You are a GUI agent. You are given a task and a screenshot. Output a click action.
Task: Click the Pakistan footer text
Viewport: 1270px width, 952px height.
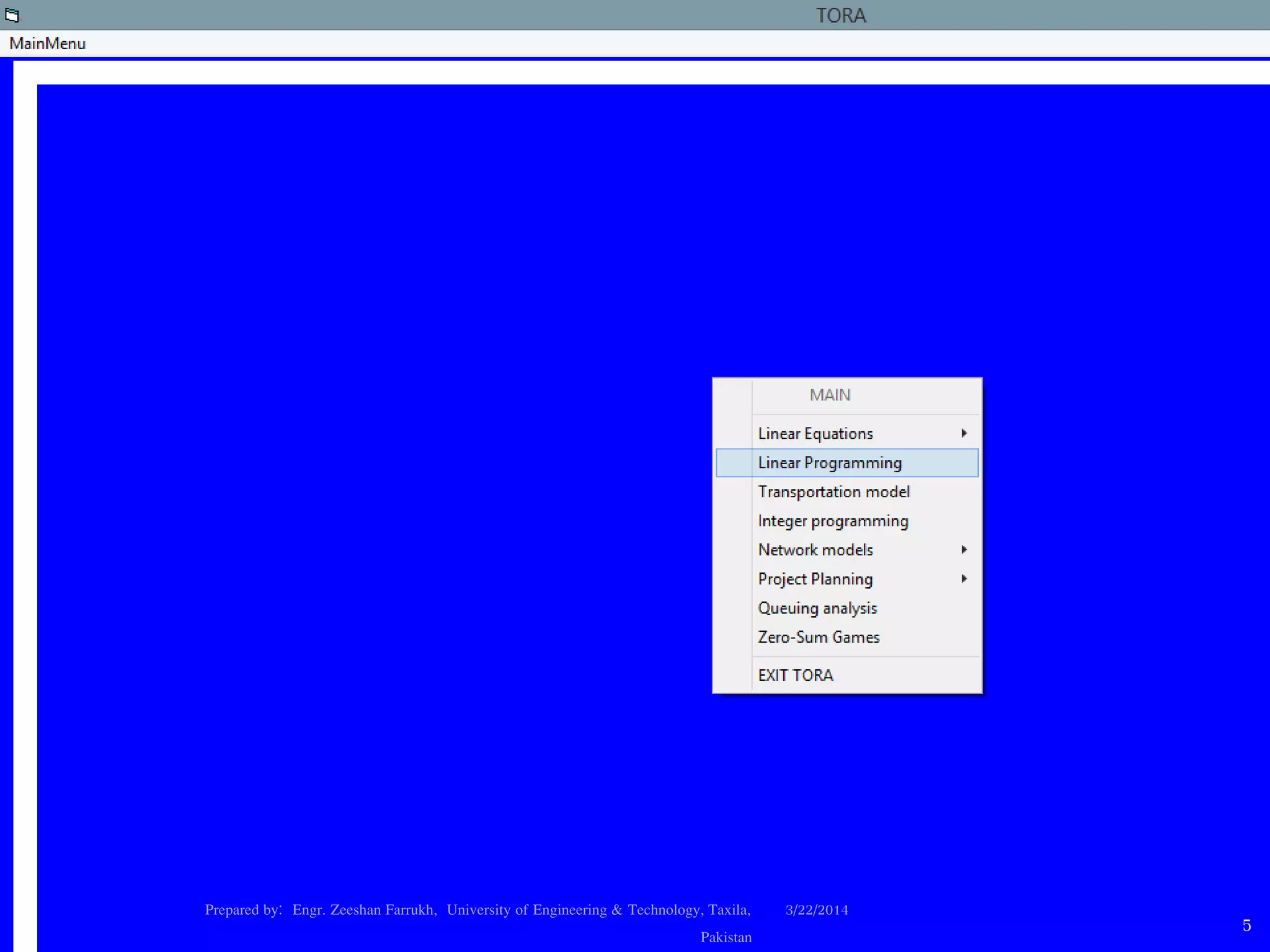coord(726,937)
